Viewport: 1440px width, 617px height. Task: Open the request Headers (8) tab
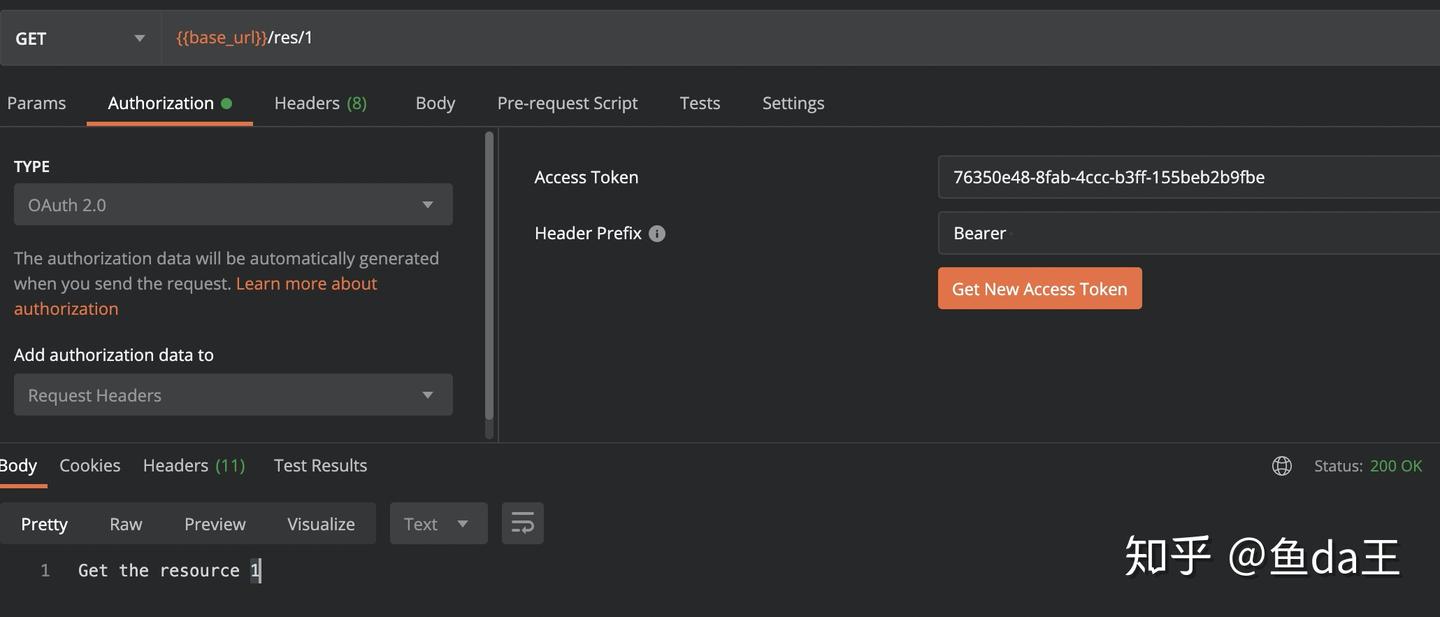tap(320, 103)
